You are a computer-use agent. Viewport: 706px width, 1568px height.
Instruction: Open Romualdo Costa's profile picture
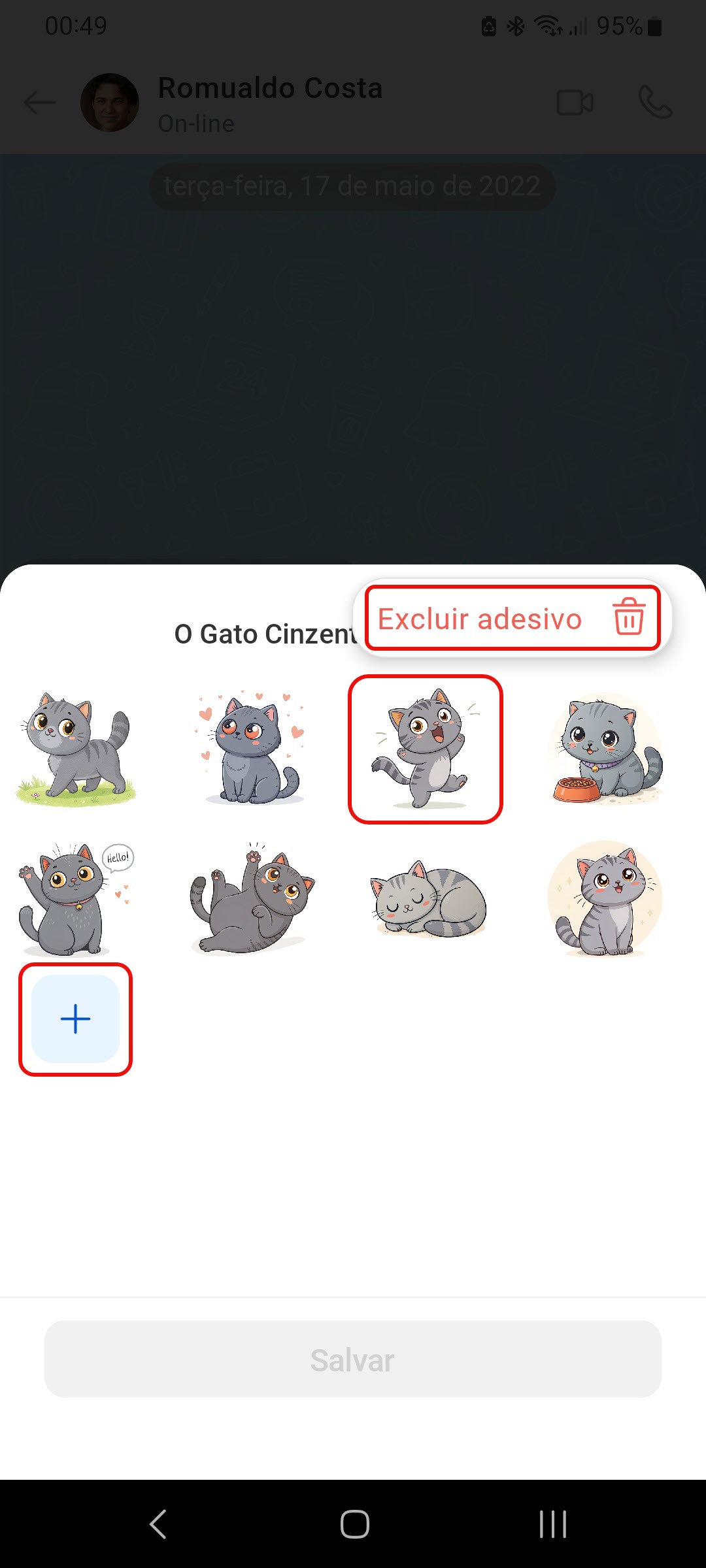point(109,103)
